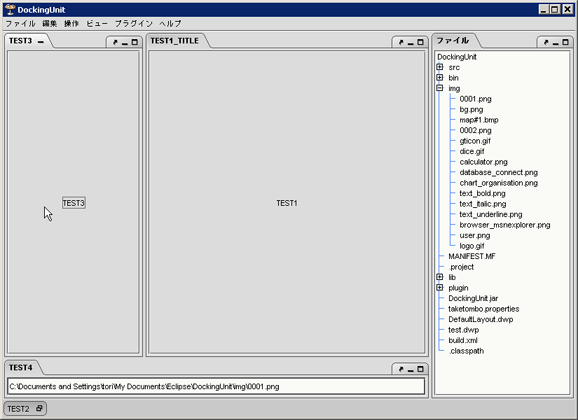Click the float icon in the TEST1_TITLE panel header
Screen dimensions: 578x420
(401, 42)
